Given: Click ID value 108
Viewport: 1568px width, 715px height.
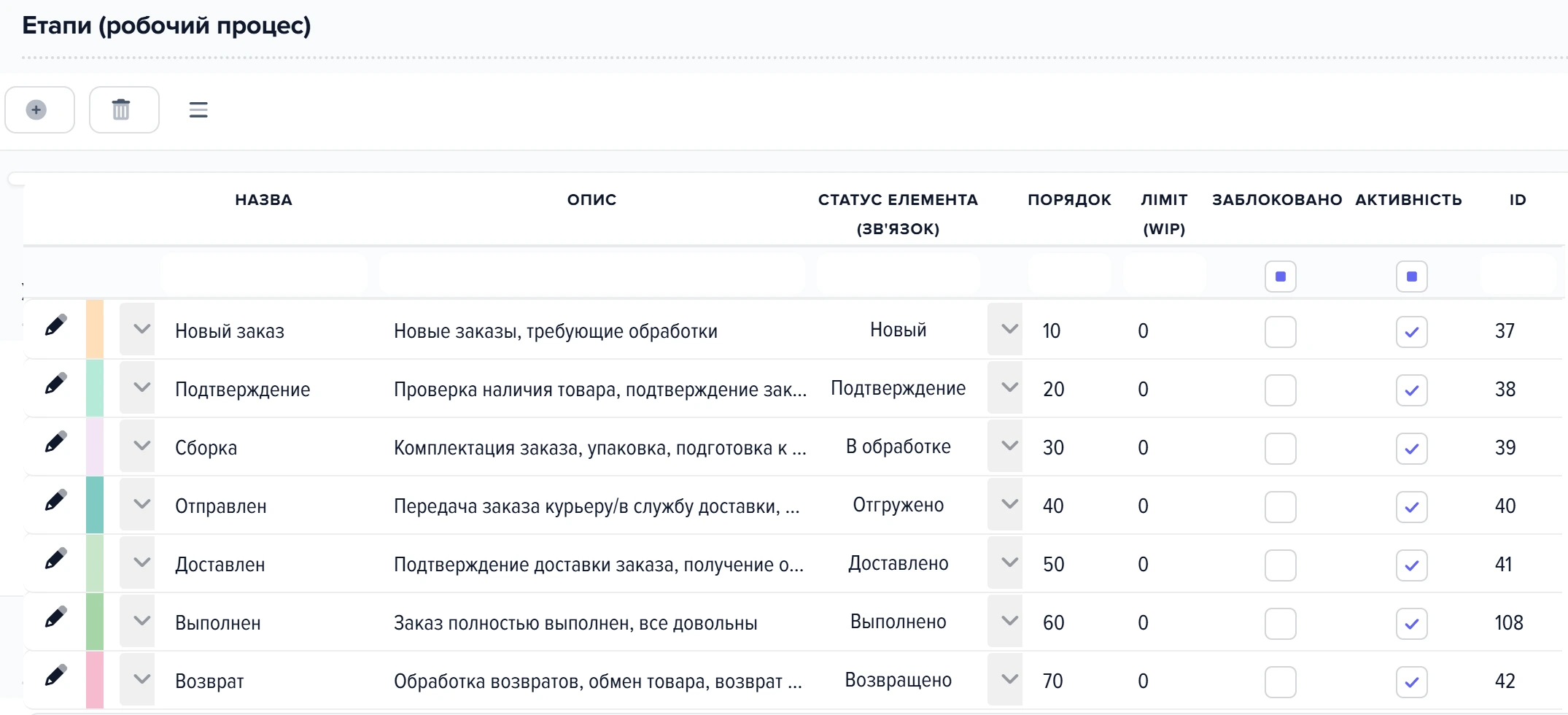Looking at the screenshot, I should click(x=1509, y=622).
